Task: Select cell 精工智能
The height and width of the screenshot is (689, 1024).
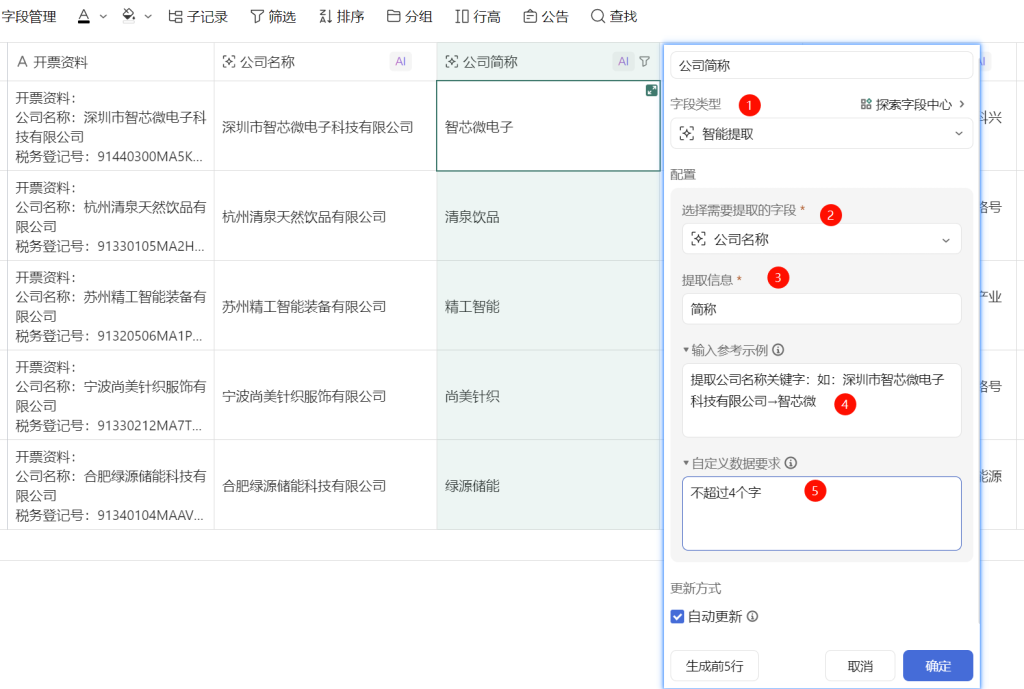Action: [x=549, y=306]
